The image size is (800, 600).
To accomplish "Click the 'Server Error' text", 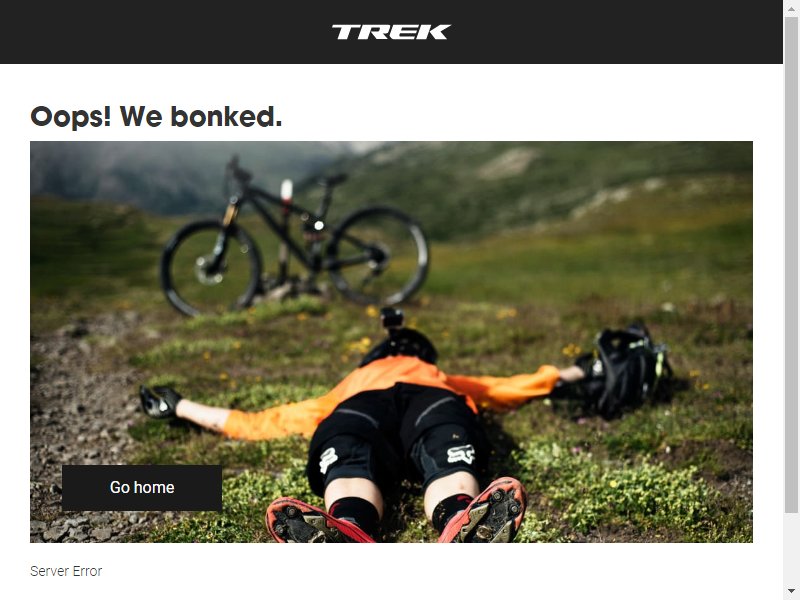I will click(66, 571).
